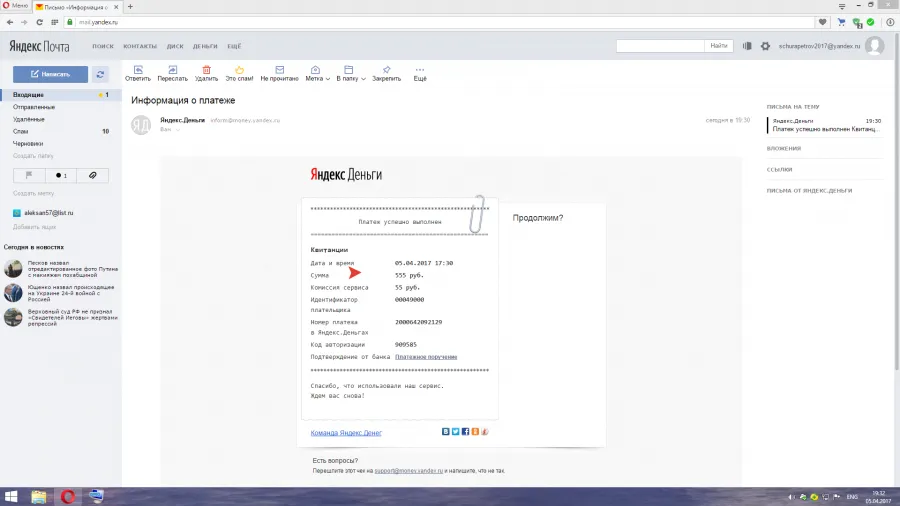The width and height of the screenshot is (900, 506).
Task: Click the user account avatar
Action: coord(875,46)
